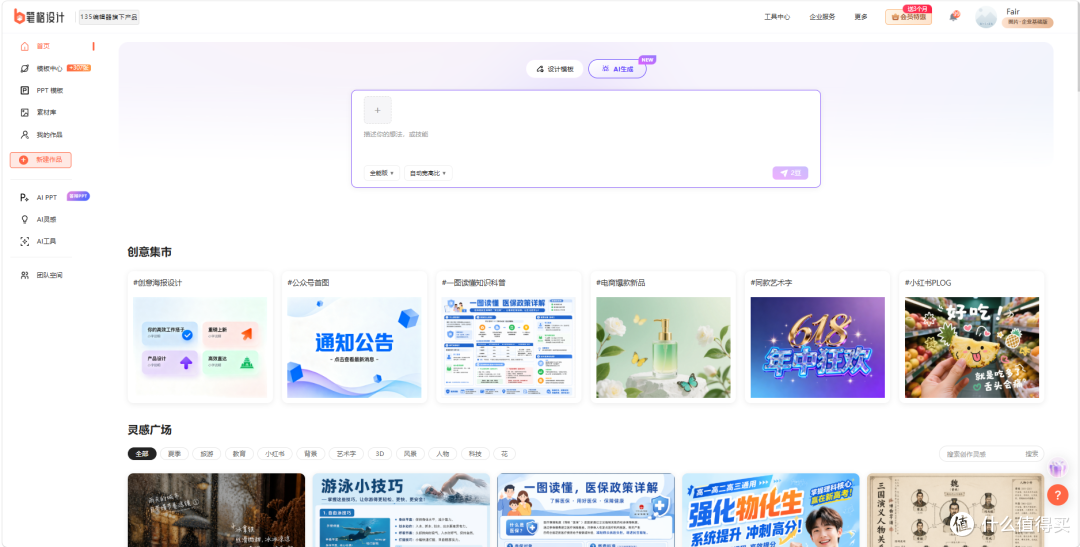Open the 首页 home icon in sidebar
Viewport: 1080px width, 547px height.
(25, 46)
